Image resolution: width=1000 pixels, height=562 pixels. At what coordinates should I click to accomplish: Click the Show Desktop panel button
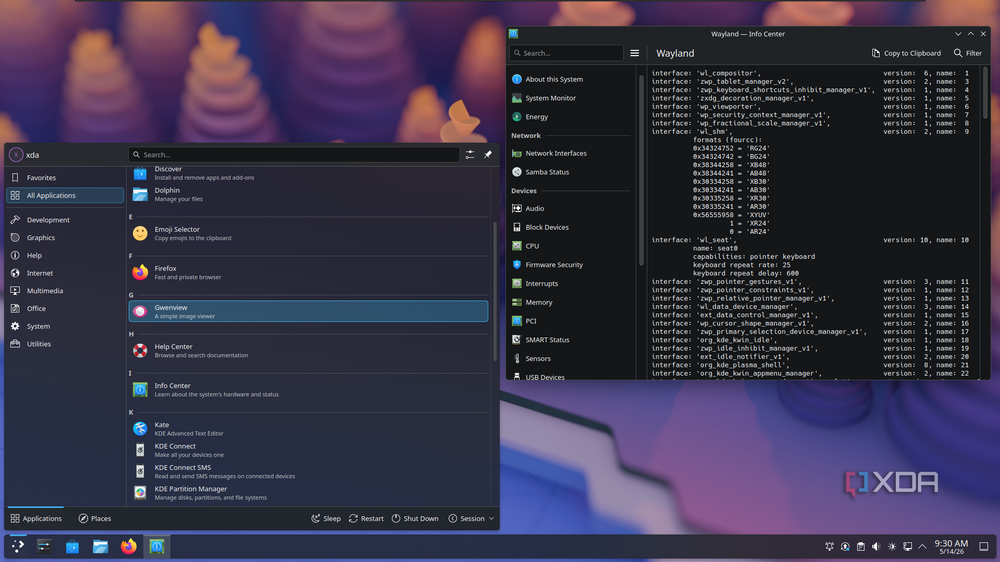click(984, 547)
